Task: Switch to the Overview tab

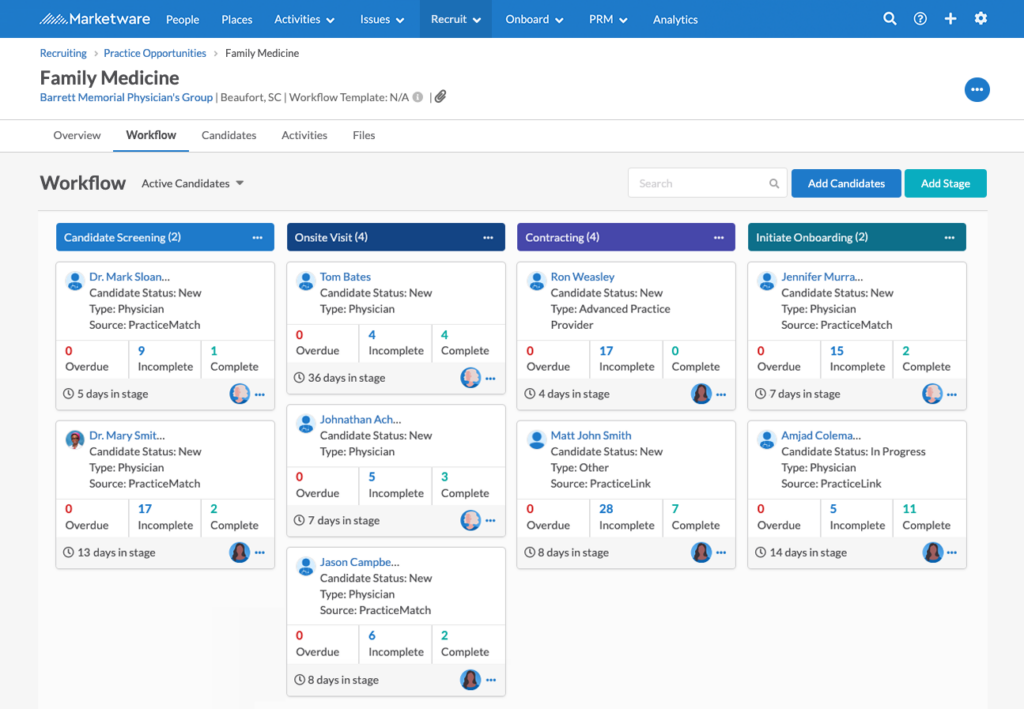Action: pos(76,134)
